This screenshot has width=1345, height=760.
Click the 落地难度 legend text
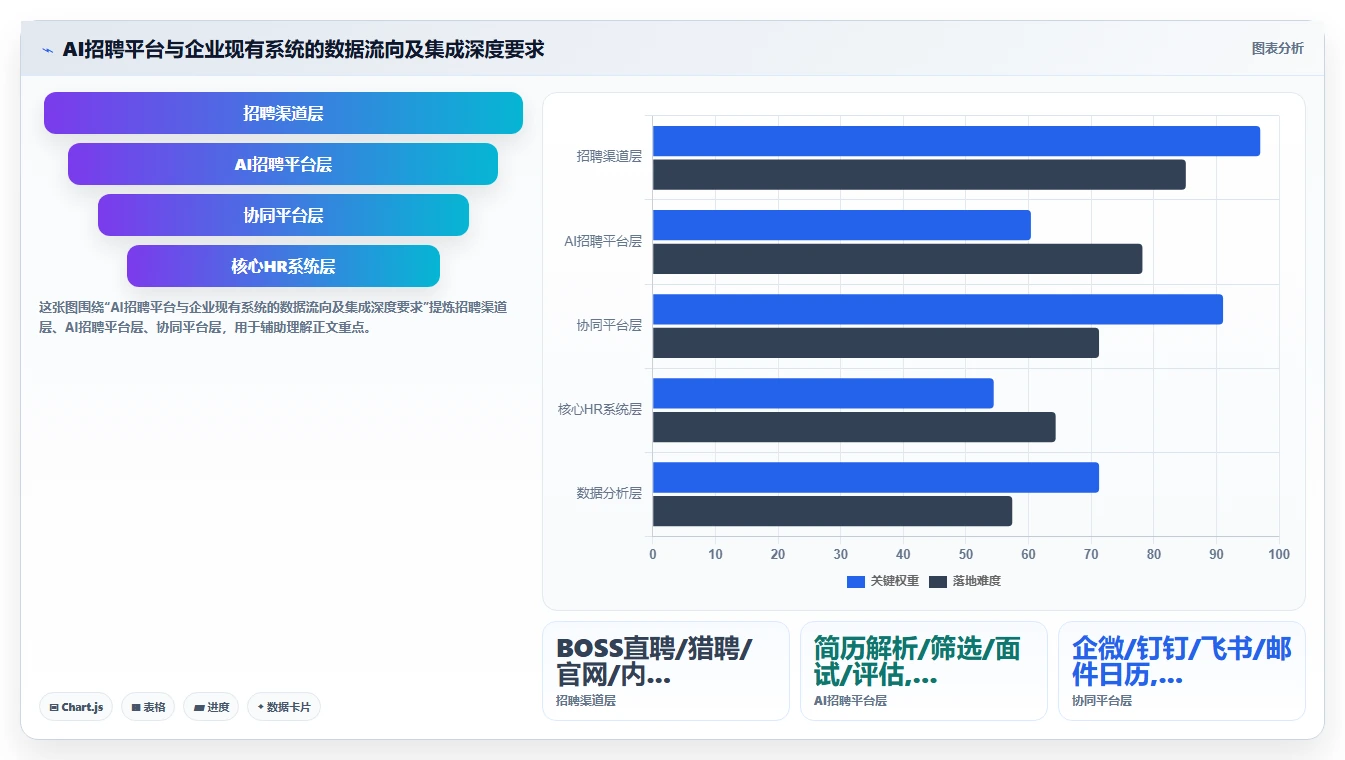click(x=977, y=581)
